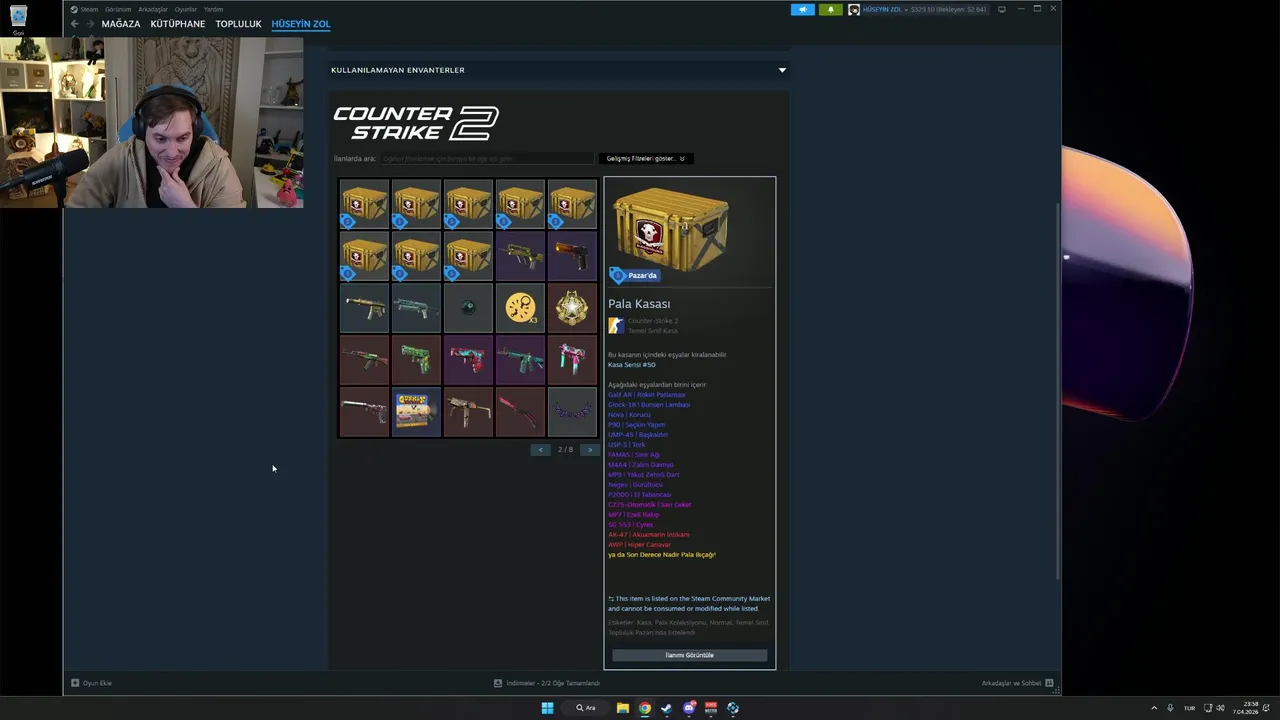Click the back navigation arrow in Steam

point(74,24)
